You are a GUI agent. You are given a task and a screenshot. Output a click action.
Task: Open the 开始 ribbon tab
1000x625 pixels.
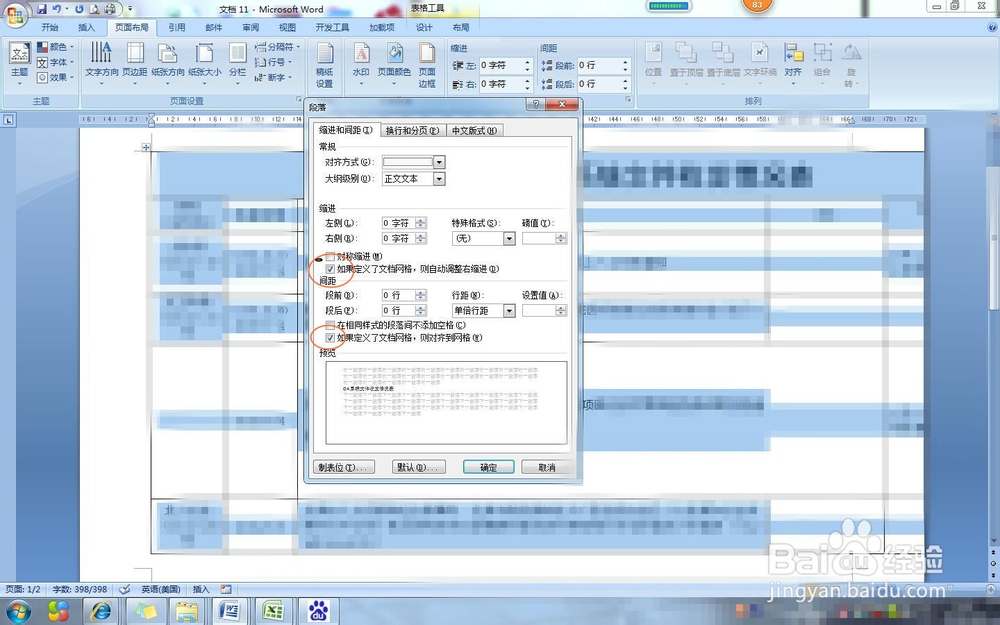tap(49, 27)
